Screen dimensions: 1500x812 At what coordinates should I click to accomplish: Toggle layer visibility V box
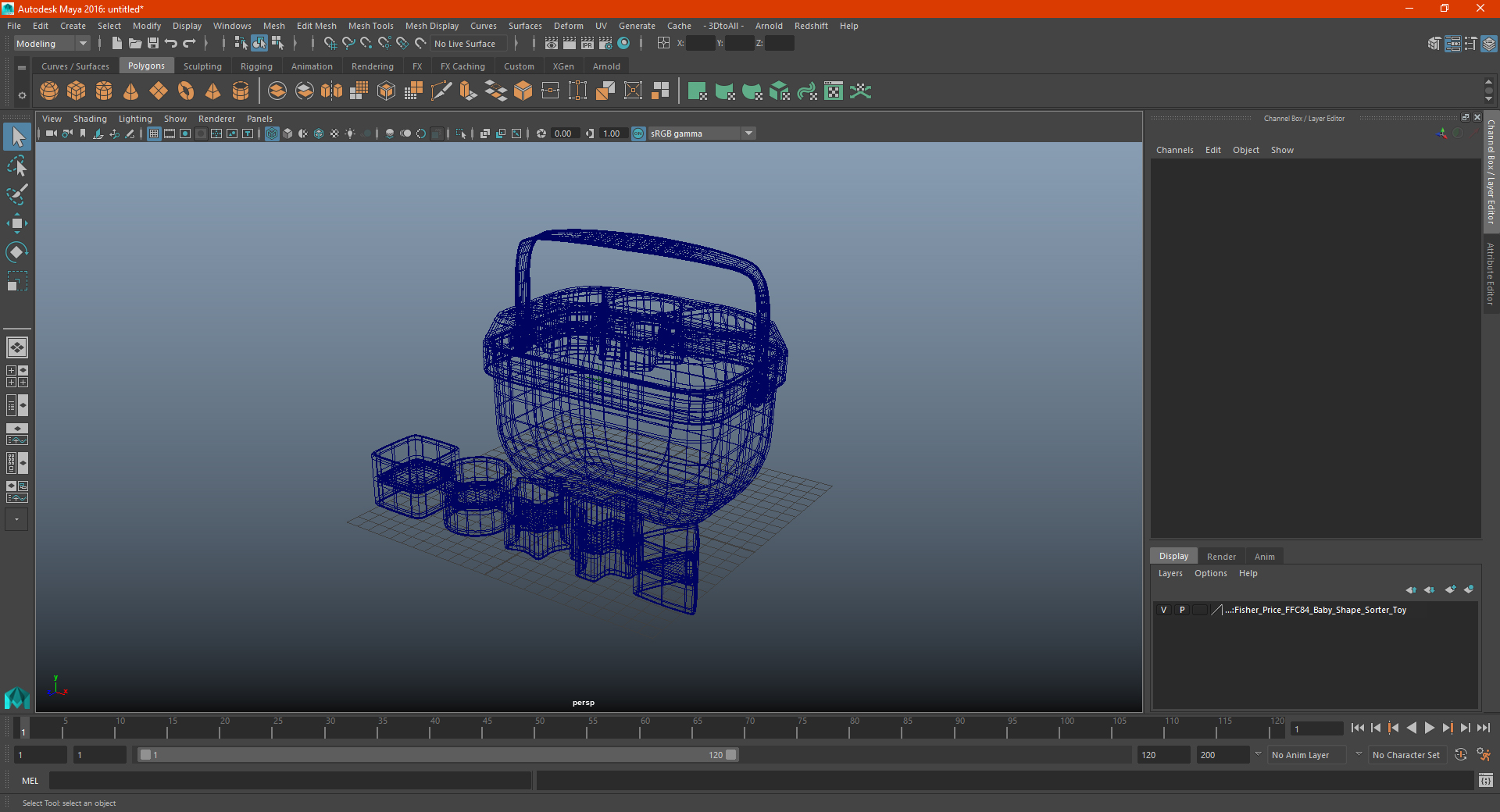tap(1163, 610)
